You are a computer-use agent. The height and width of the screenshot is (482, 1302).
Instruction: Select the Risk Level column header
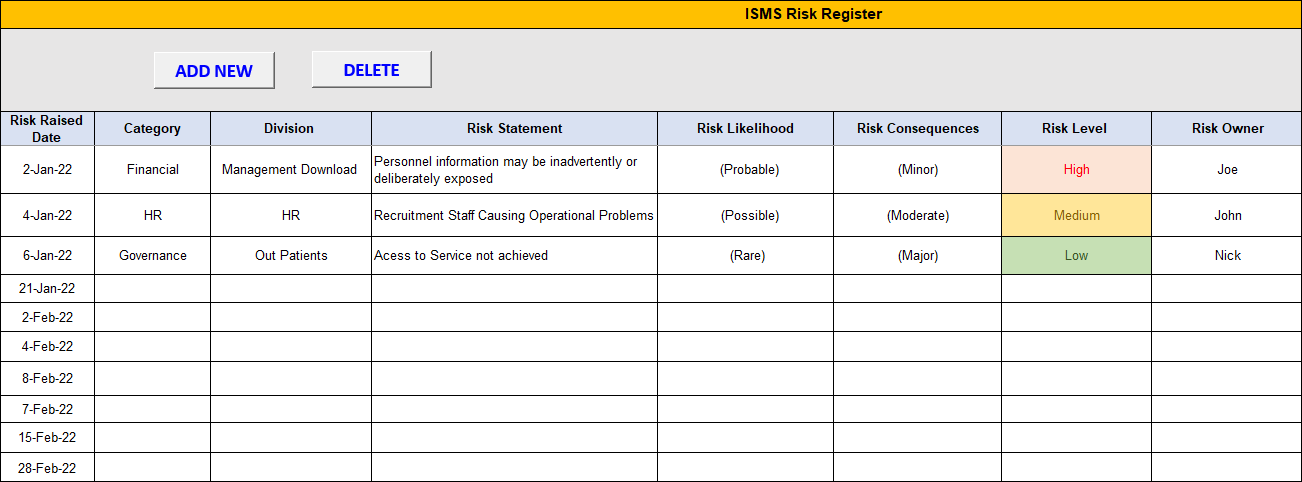tap(1076, 128)
